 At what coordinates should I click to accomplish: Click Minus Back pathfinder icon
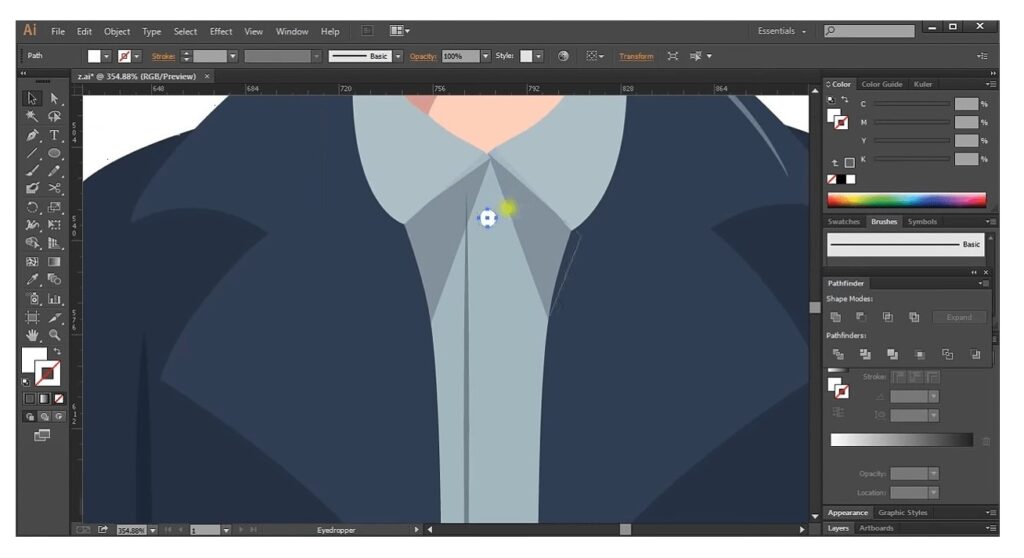[x=975, y=355]
